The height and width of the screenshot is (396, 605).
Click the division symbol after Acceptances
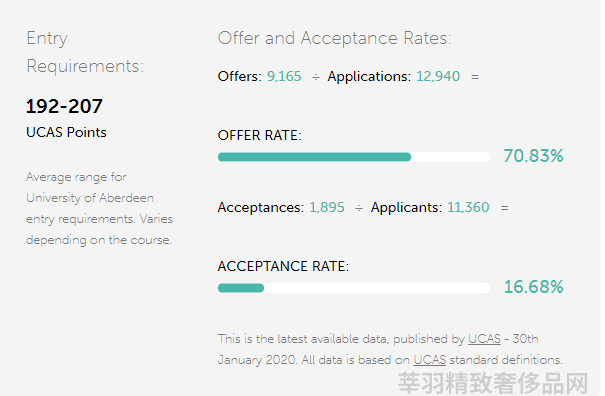pyautogui.click(x=359, y=208)
